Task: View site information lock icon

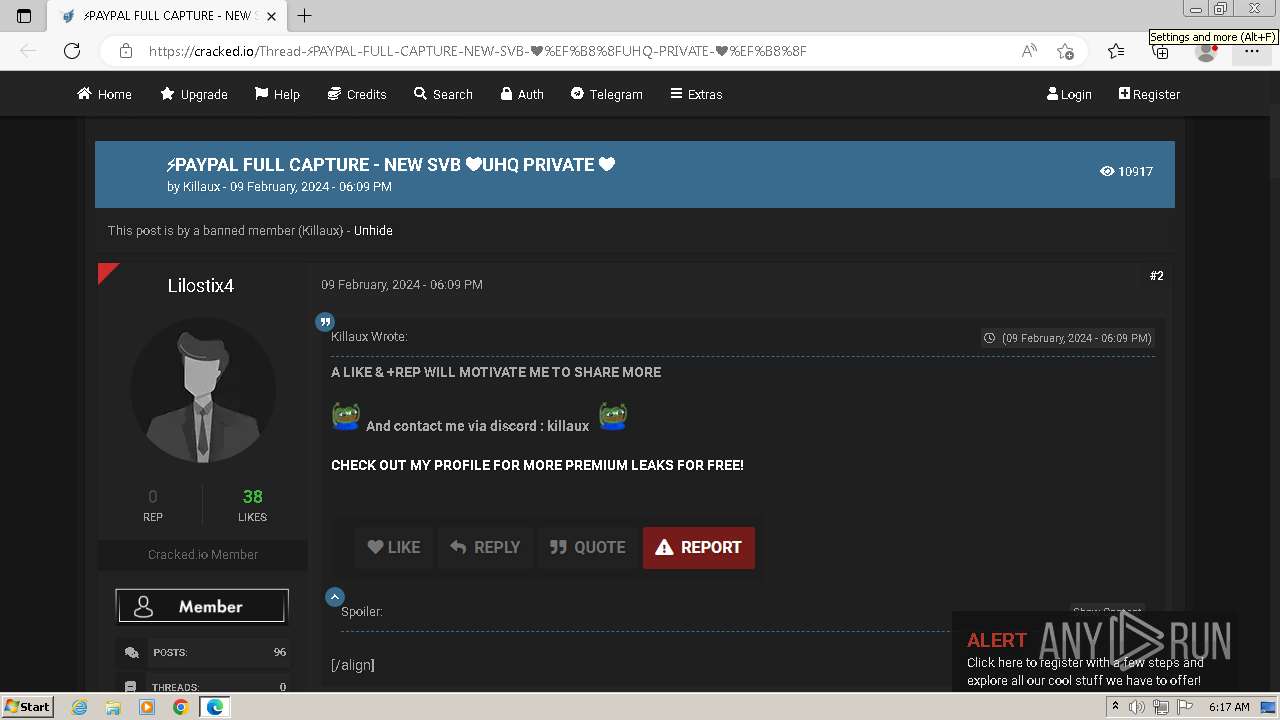Action: point(125,51)
